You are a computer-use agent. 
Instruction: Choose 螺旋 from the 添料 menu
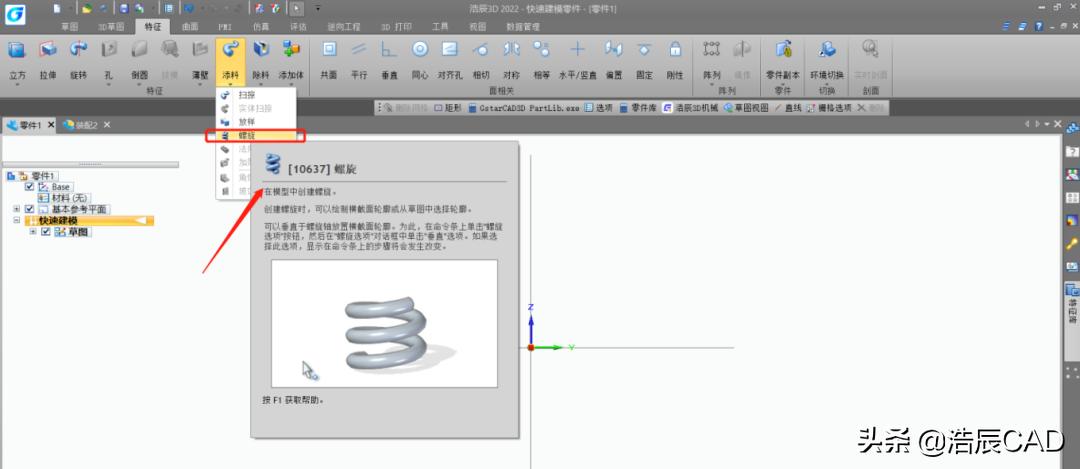(256, 136)
